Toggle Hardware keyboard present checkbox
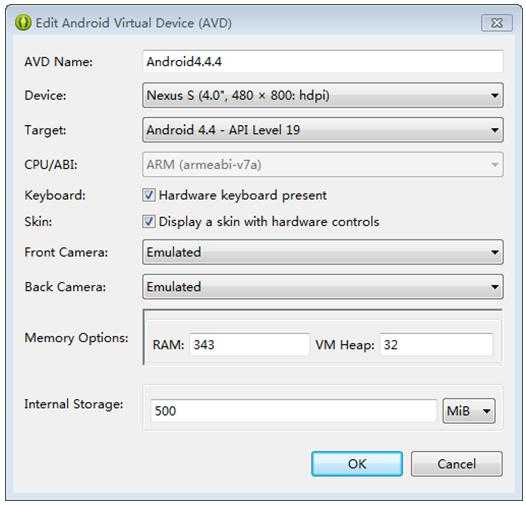The image size is (526, 505). (x=149, y=195)
